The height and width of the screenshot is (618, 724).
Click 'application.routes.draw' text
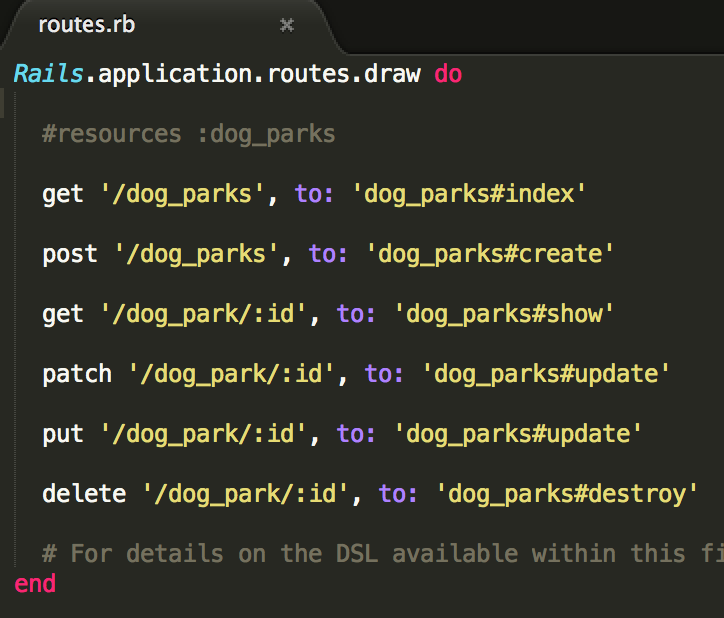(259, 74)
